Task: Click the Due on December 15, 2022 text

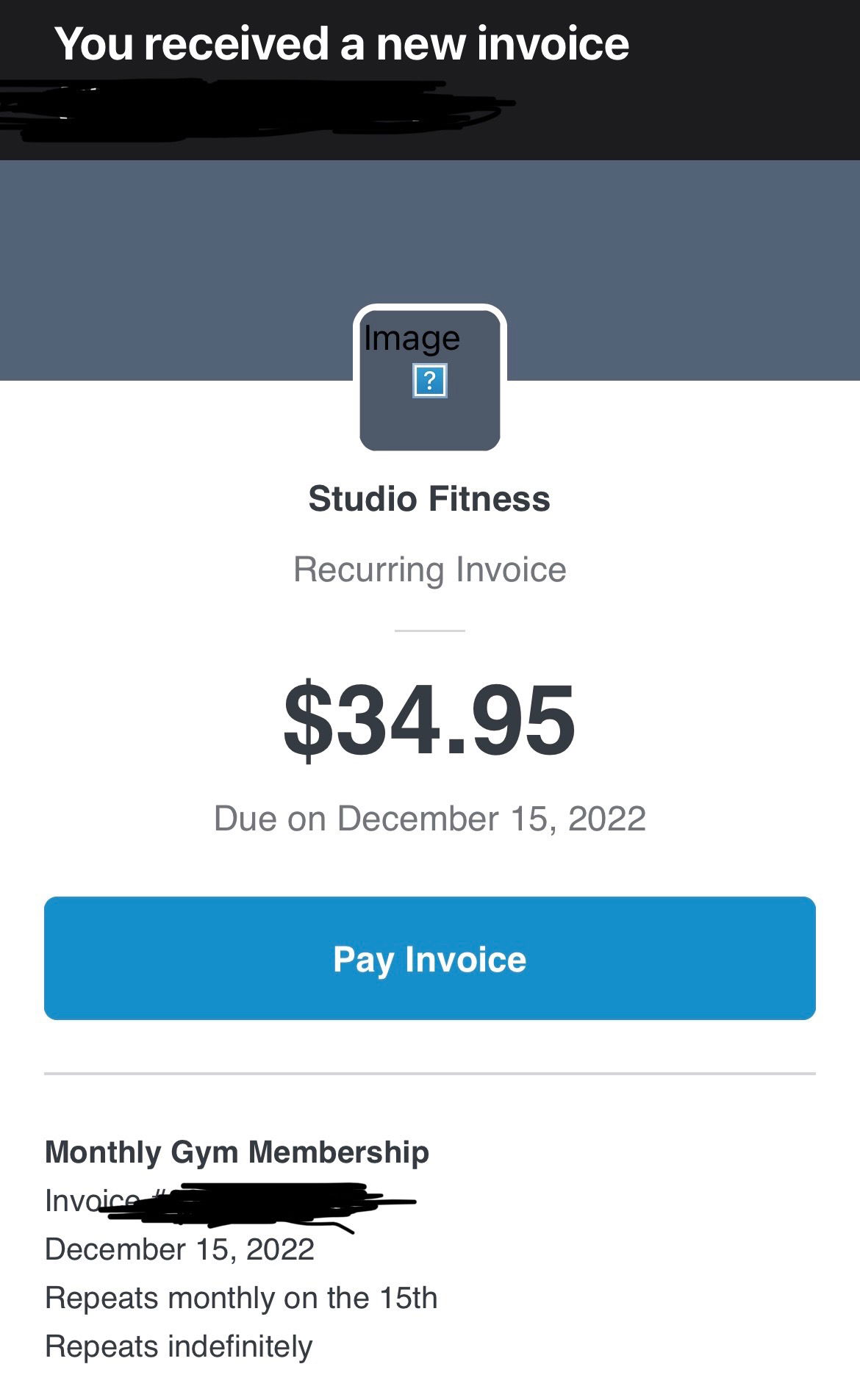Action: point(430,819)
